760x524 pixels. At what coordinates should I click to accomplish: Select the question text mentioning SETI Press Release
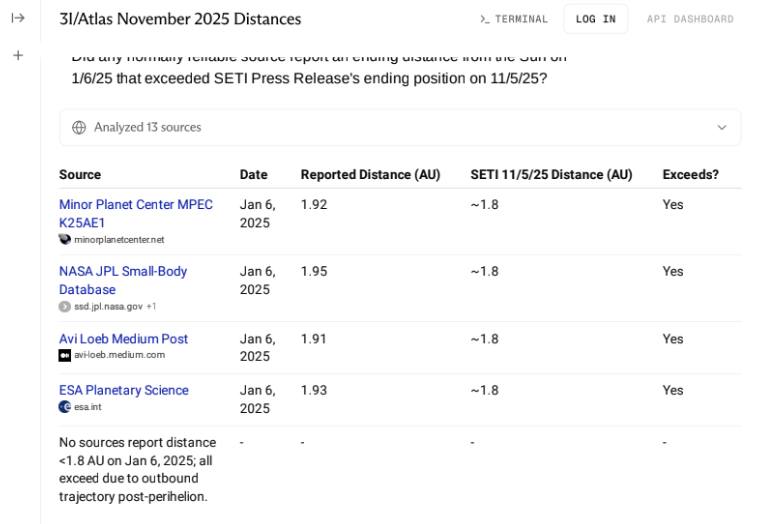(318, 69)
